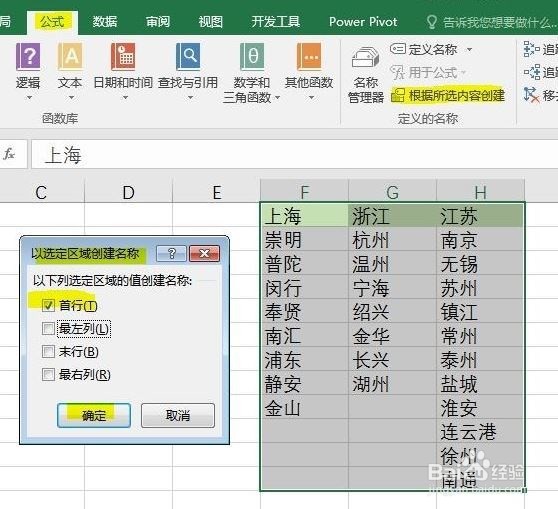The image size is (558, 509).
Task: Select cell containing 浙江
Action: (393, 215)
